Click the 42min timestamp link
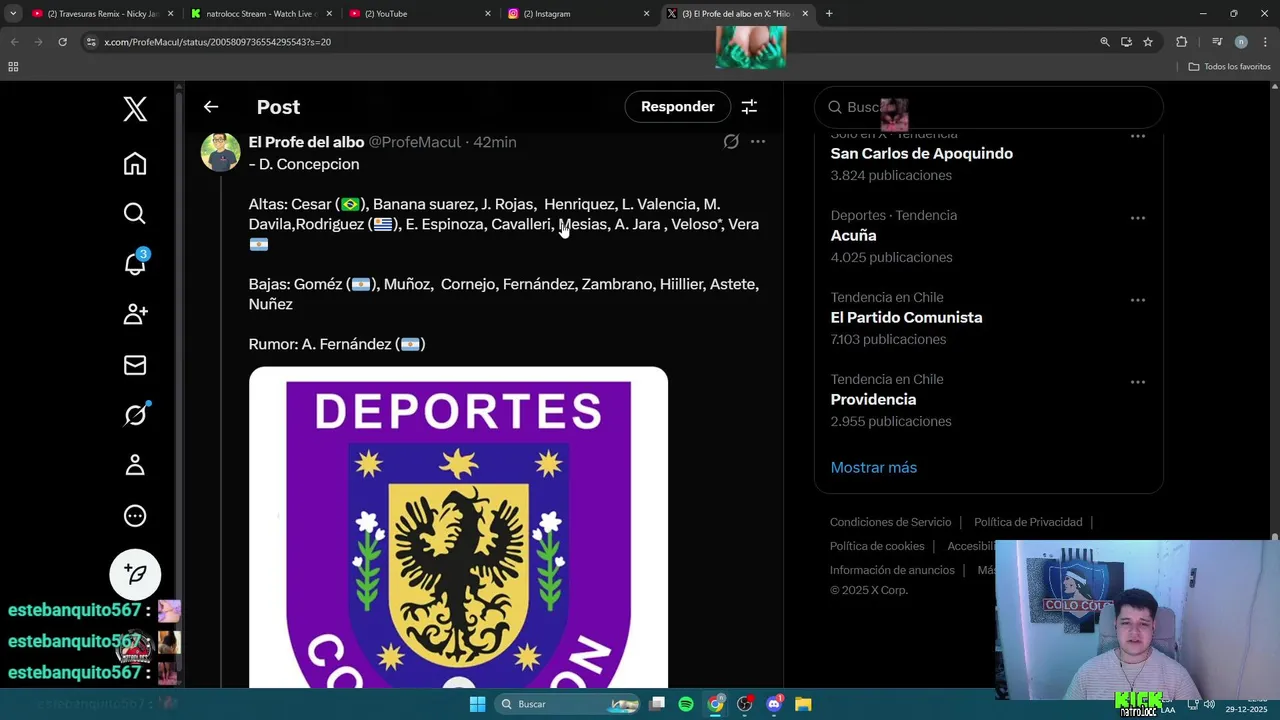Viewport: 1280px width, 720px height. (495, 142)
